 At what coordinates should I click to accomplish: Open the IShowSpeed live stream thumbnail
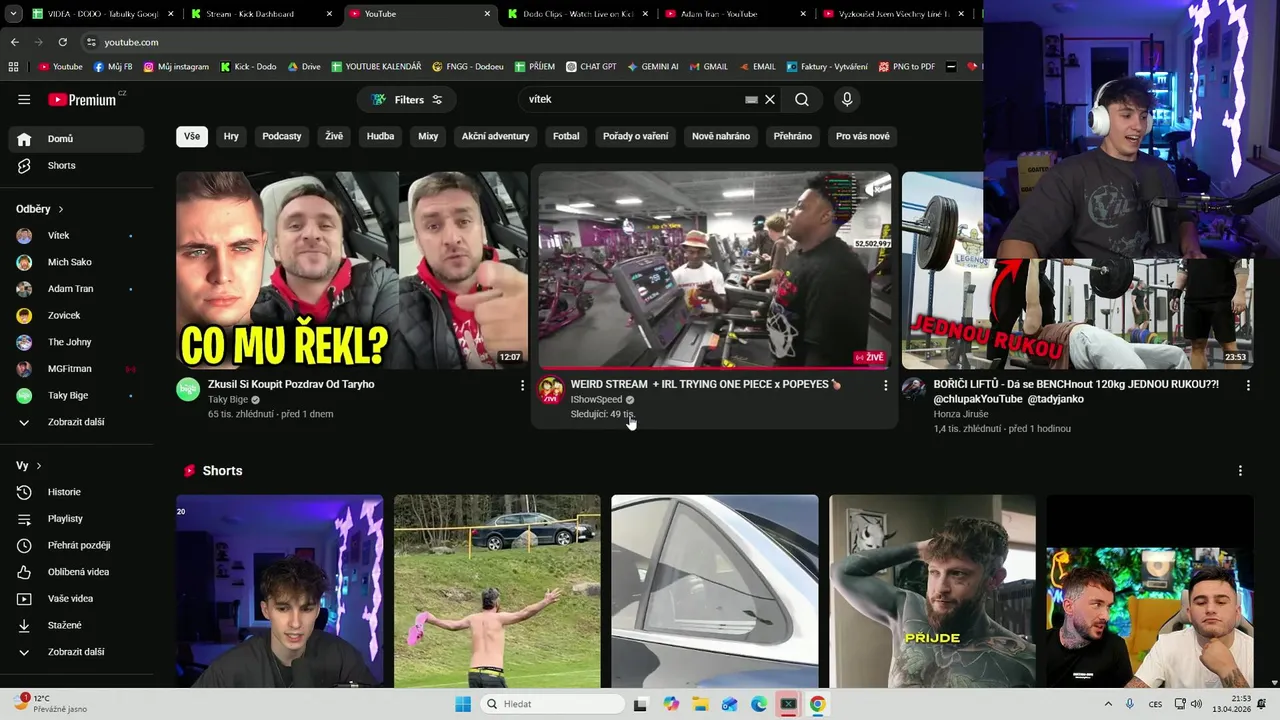[715, 270]
